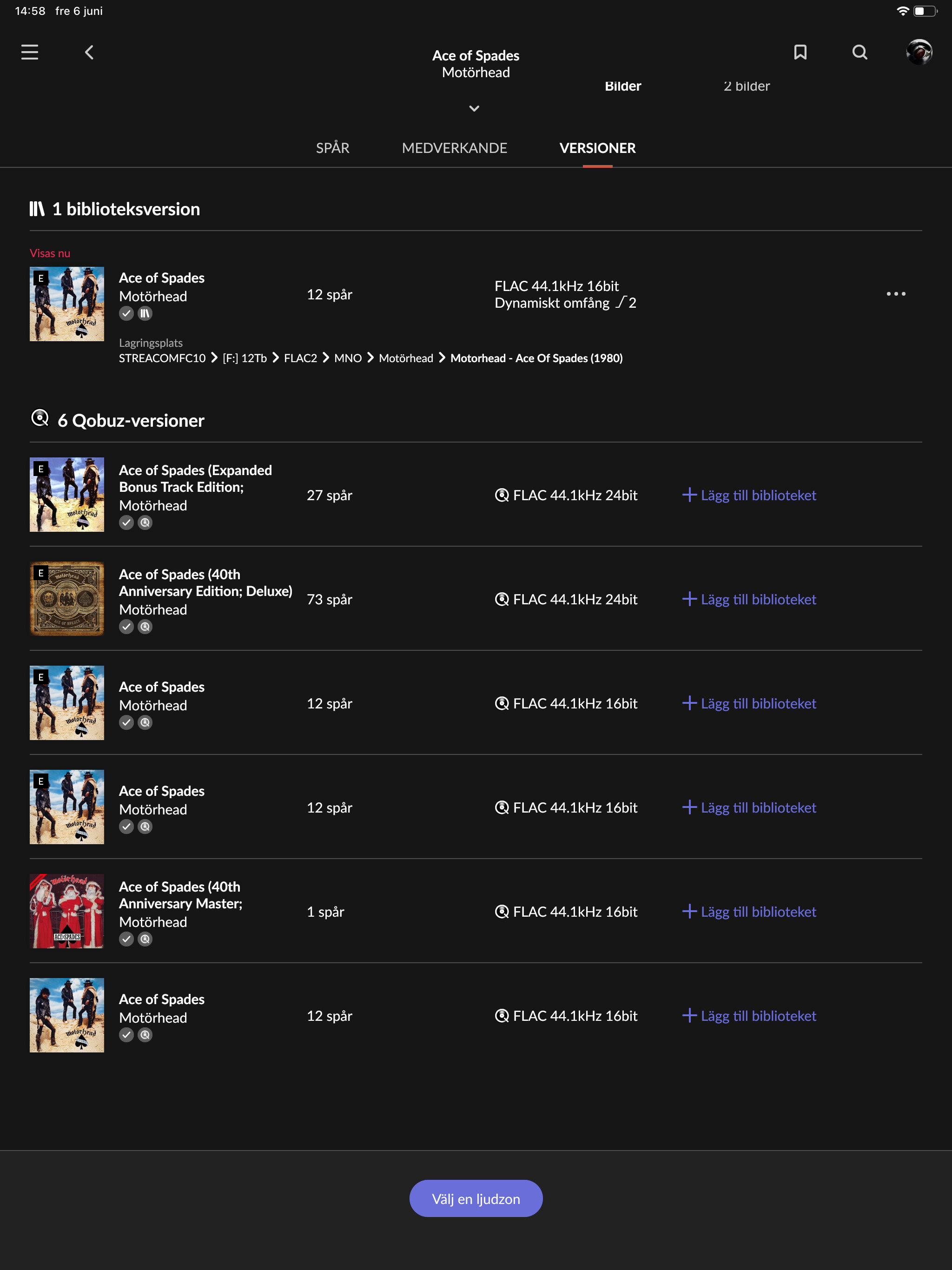Click the 73 spår track count

330,599
